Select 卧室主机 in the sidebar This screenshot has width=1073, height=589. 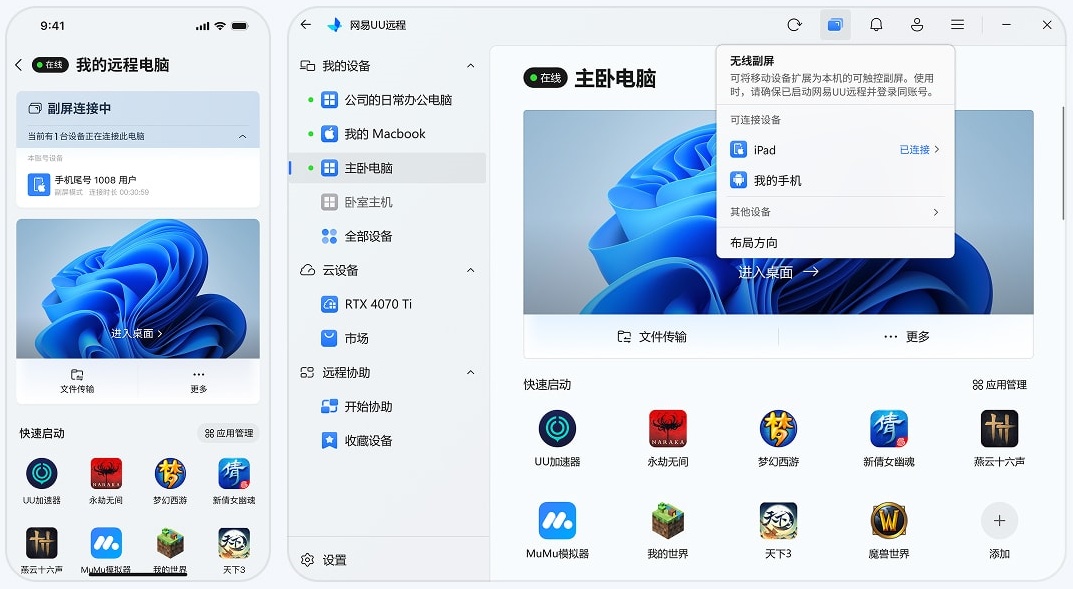(x=388, y=202)
